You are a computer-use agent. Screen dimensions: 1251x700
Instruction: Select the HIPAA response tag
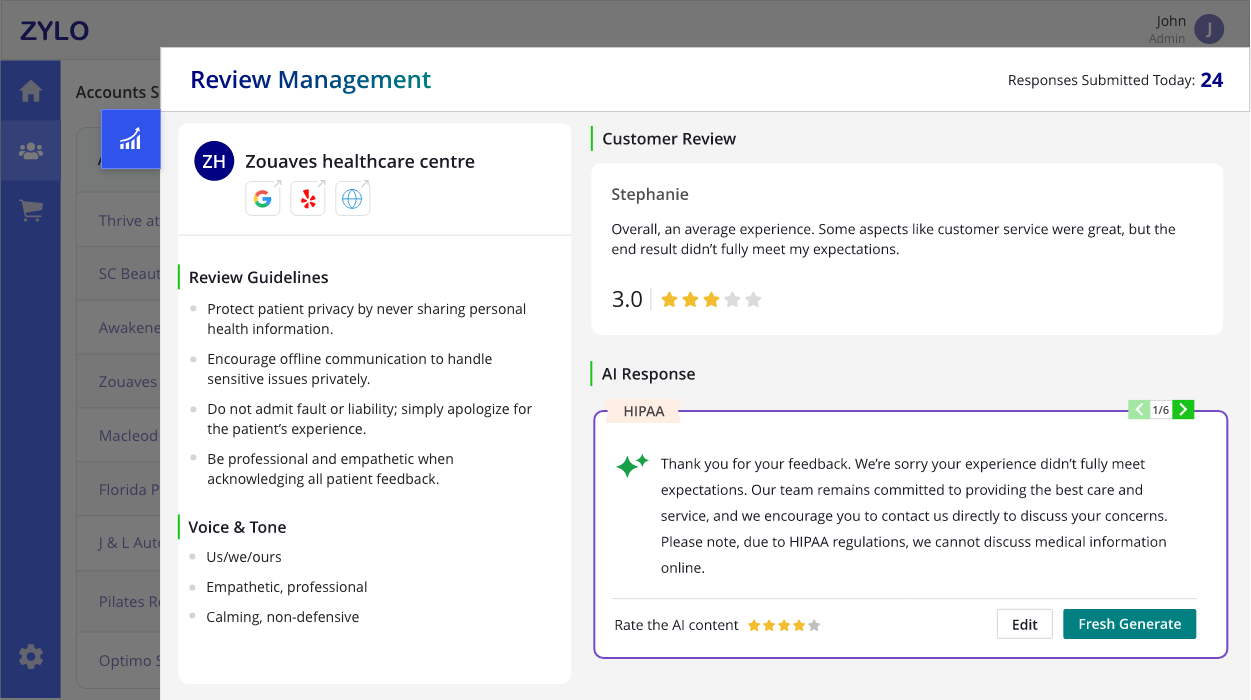(x=643, y=411)
